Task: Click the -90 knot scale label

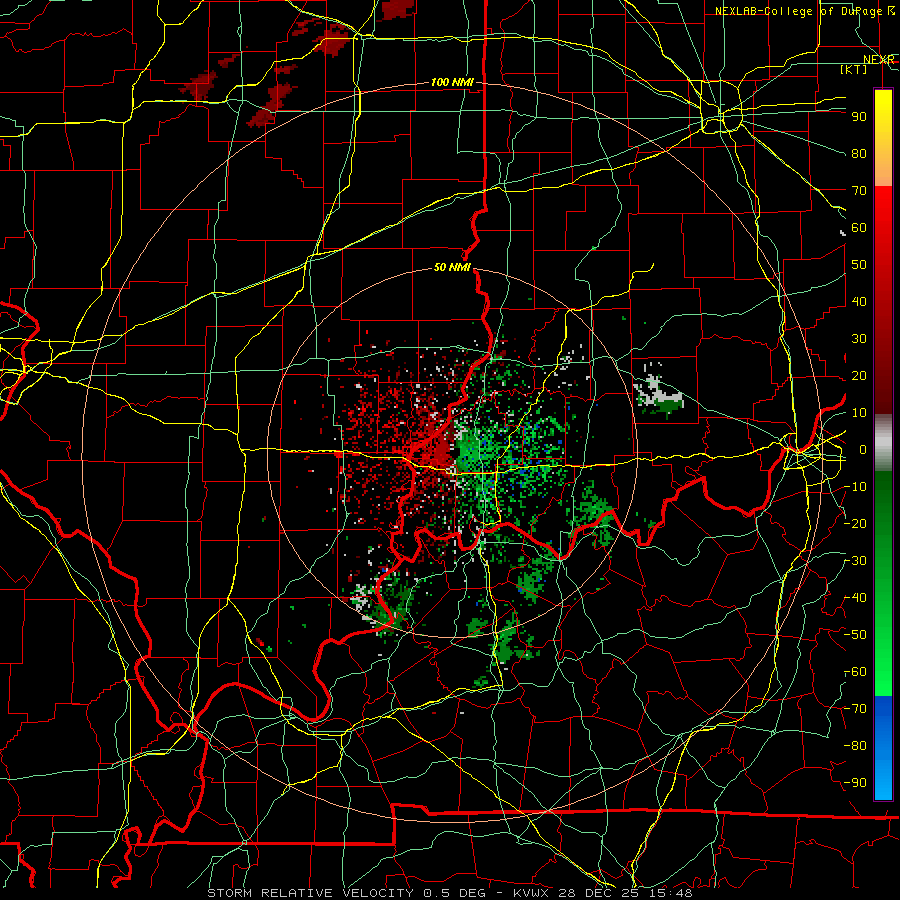Action: click(x=855, y=783)
